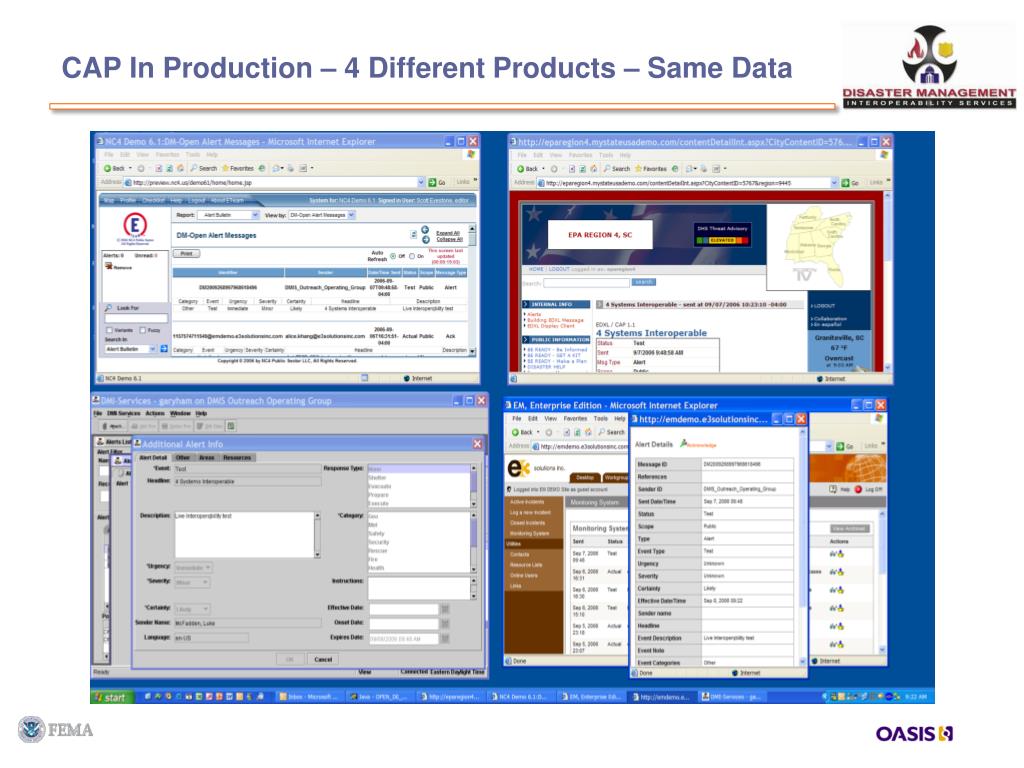Open Report Alert Bulletin dropdown
The image size is (1024, 768).
click(x=229, y=215)
